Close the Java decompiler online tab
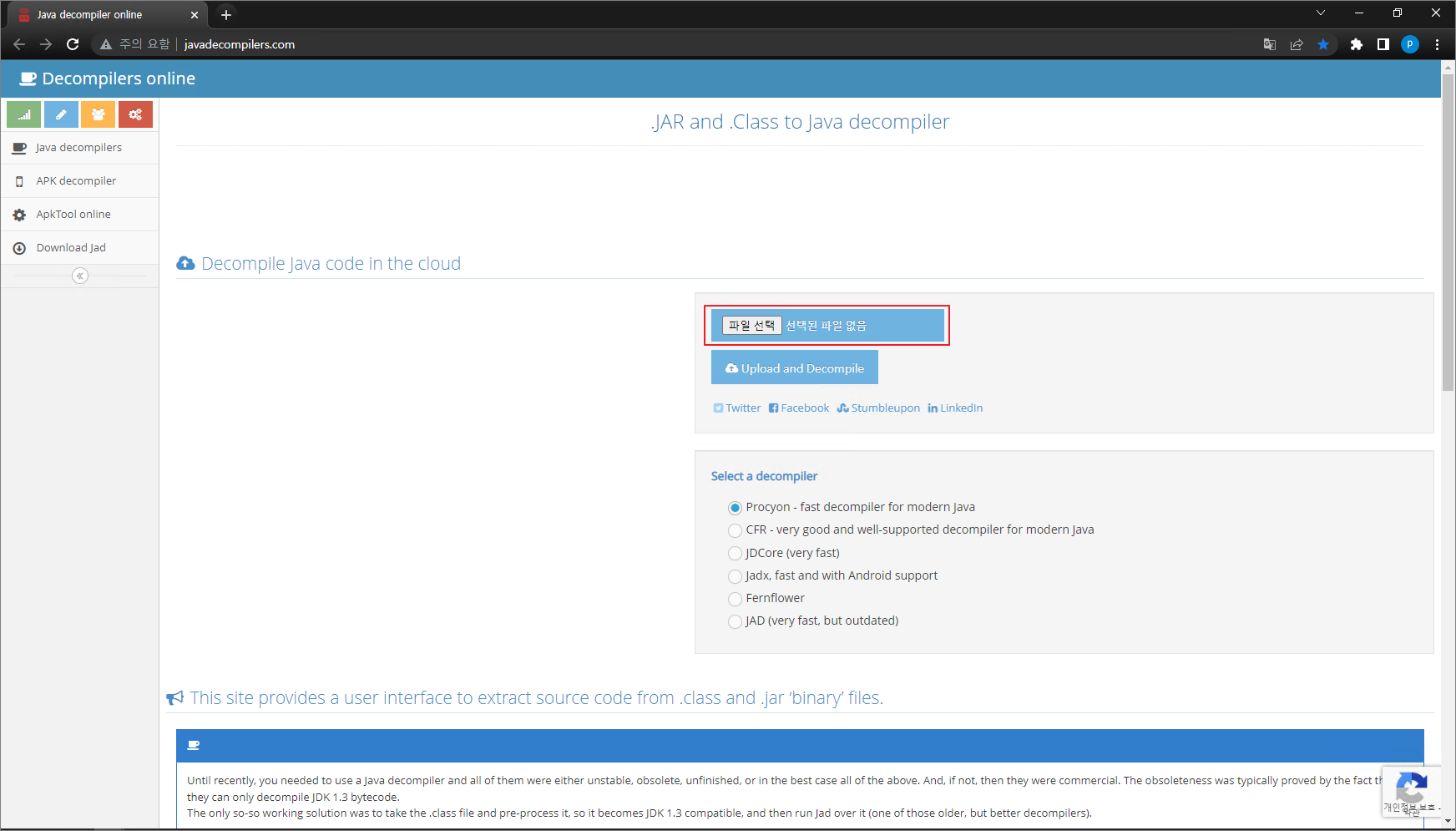 click(195, 15)
